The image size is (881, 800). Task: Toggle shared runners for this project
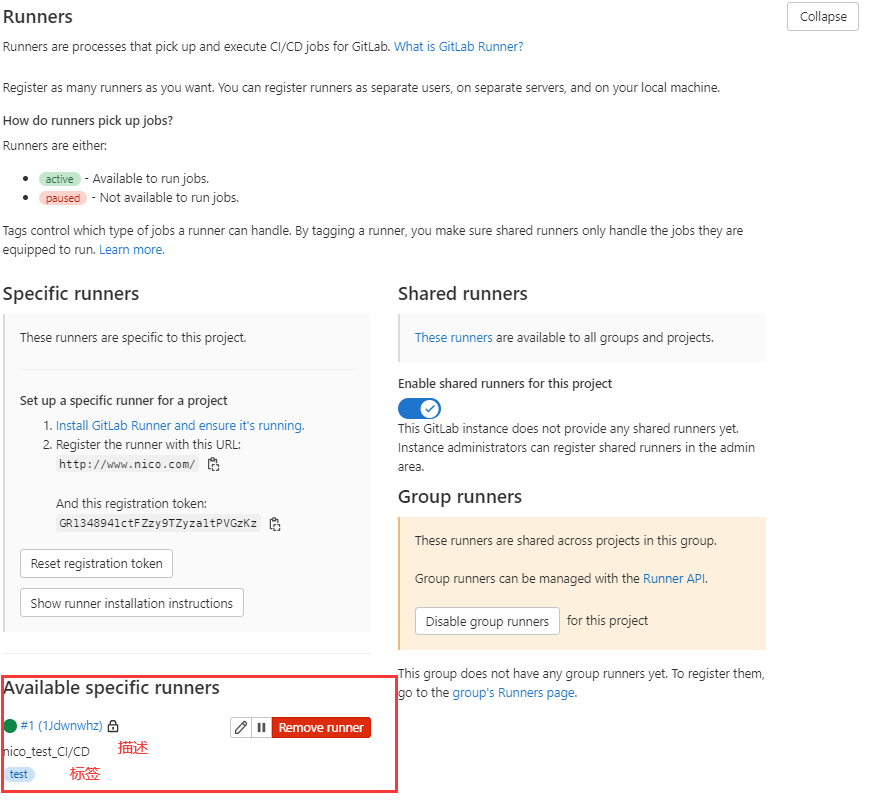pyautogui.click(x=419, y=408)
